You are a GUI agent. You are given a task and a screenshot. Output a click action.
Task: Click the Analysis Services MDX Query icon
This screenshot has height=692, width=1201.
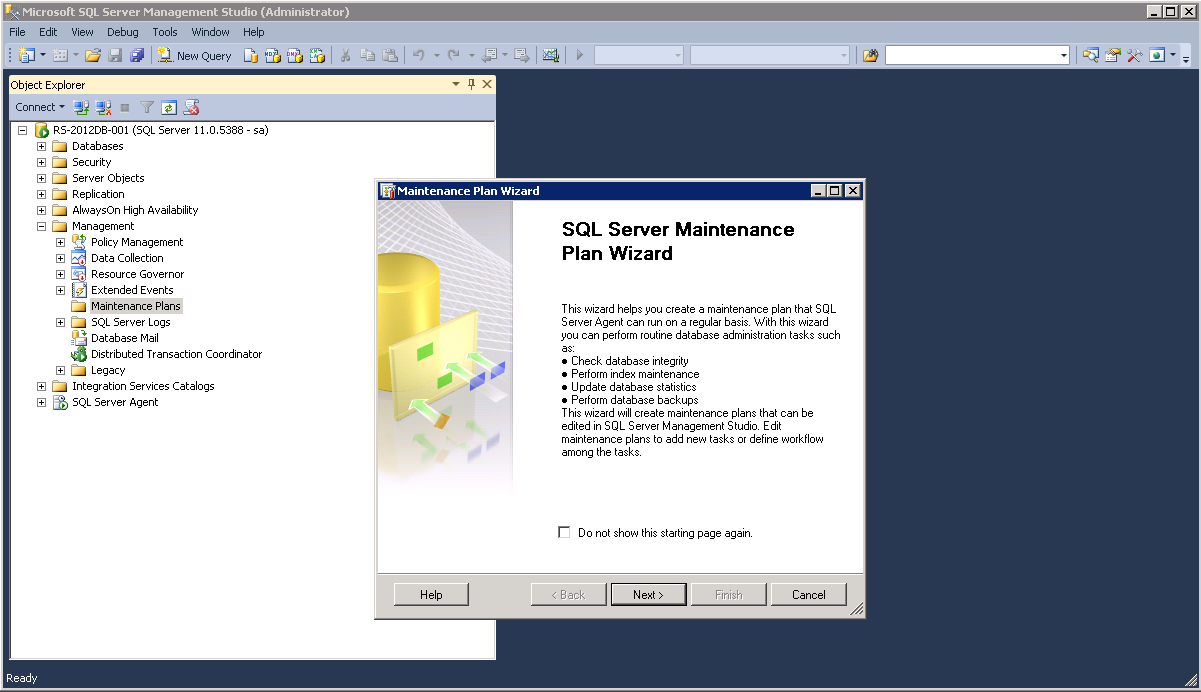click(x=273, y=56)
